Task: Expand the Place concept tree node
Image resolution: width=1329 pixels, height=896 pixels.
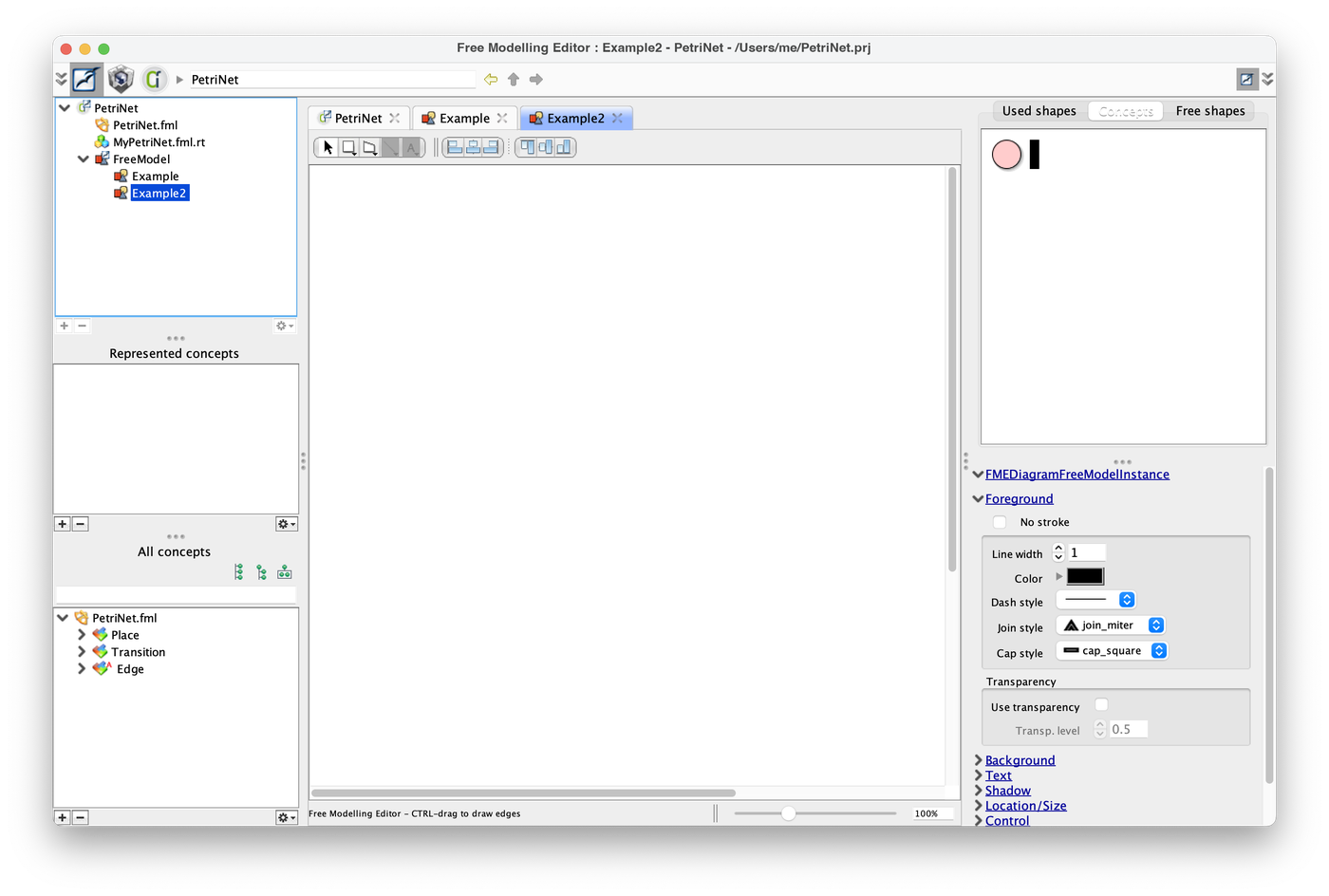Action: 82,635
